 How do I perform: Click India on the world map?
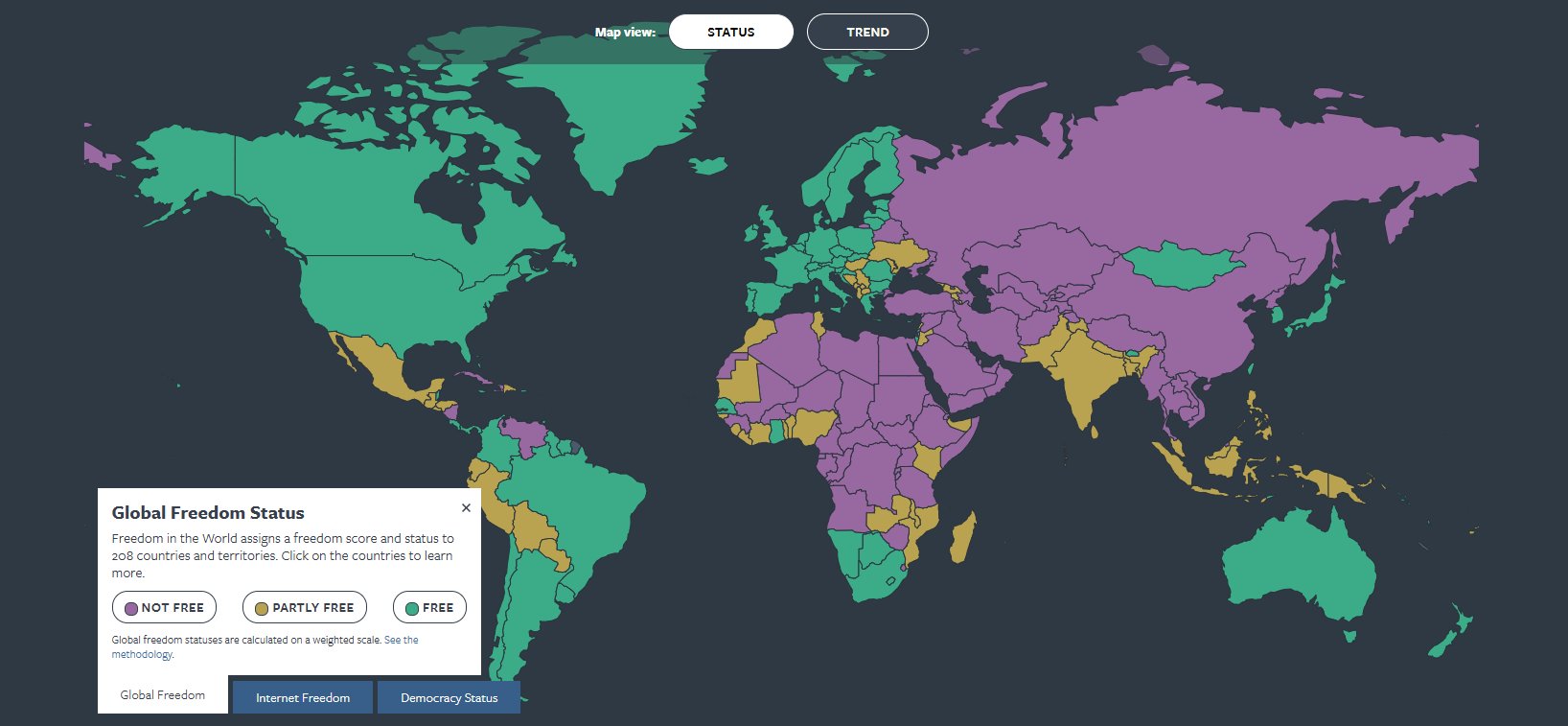[x=1083, y=374]
